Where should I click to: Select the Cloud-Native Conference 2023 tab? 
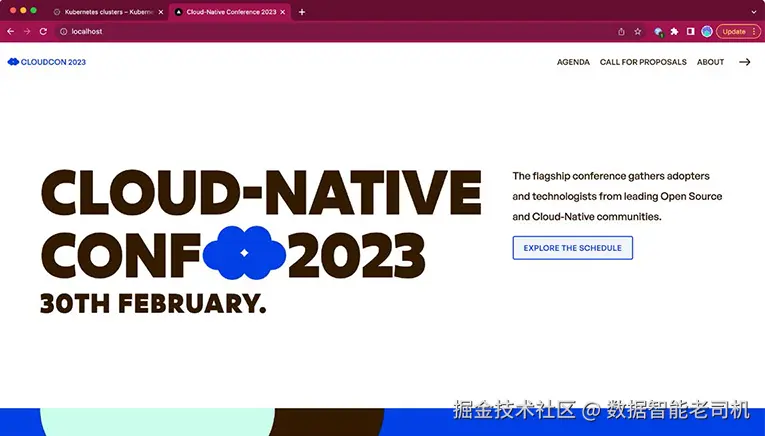point(230,12)
